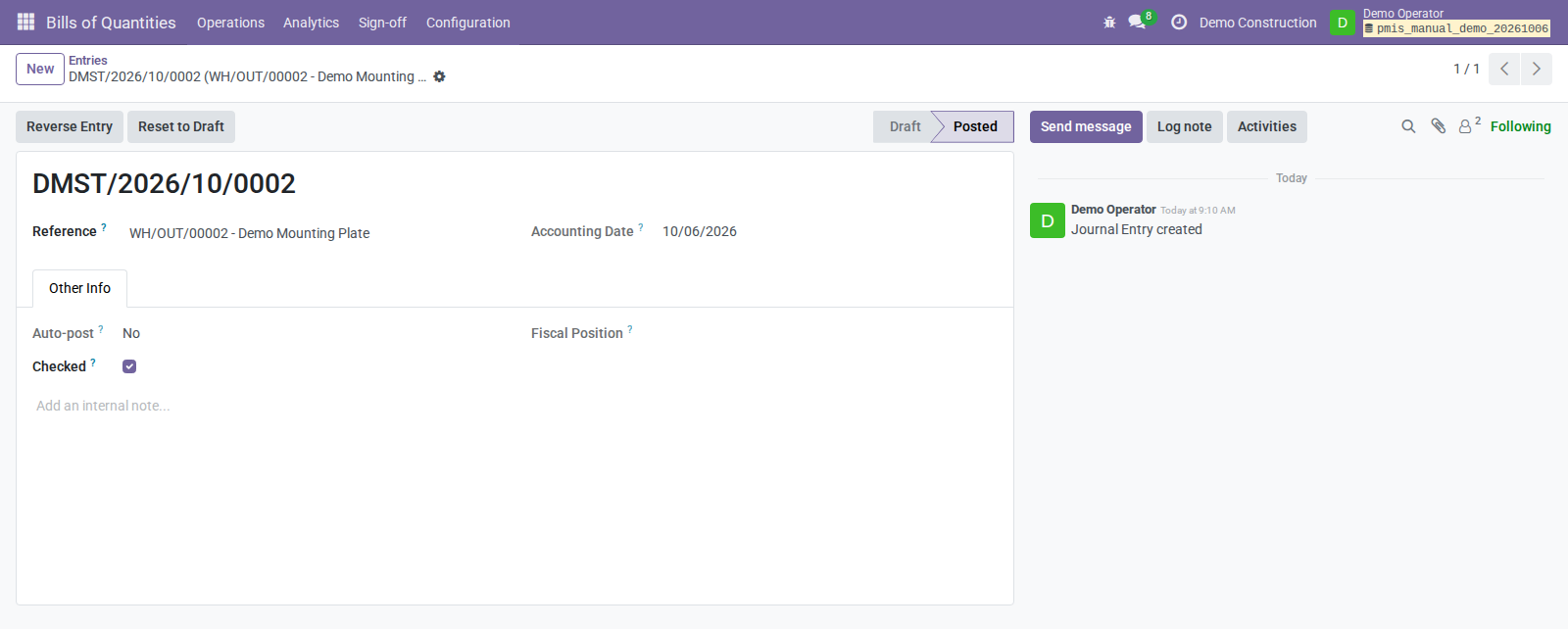
Task: Show the followers list icon
Action: pos(1469,125)
